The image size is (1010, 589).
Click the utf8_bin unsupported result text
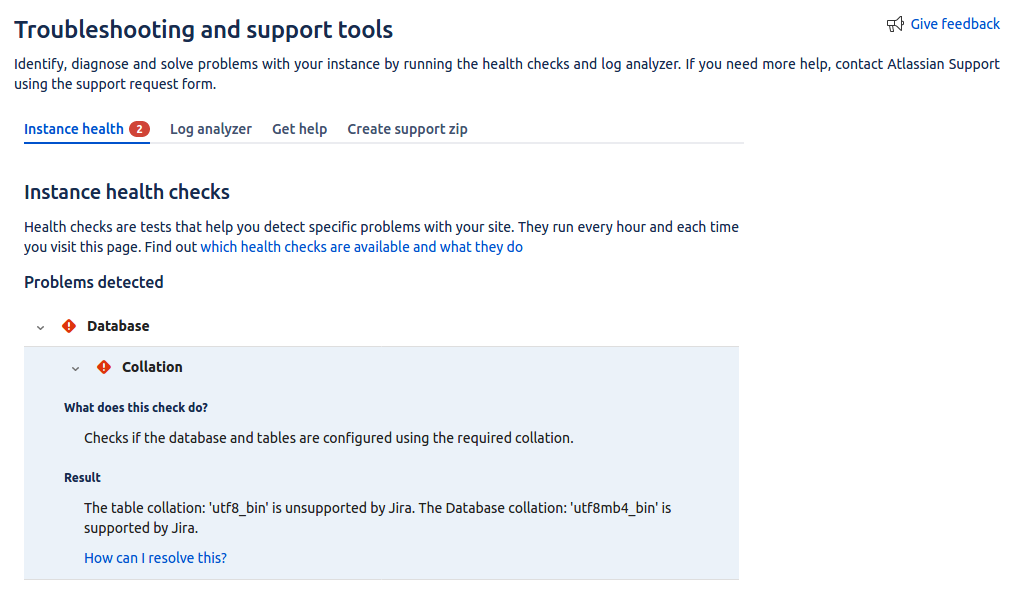(377, 518)
